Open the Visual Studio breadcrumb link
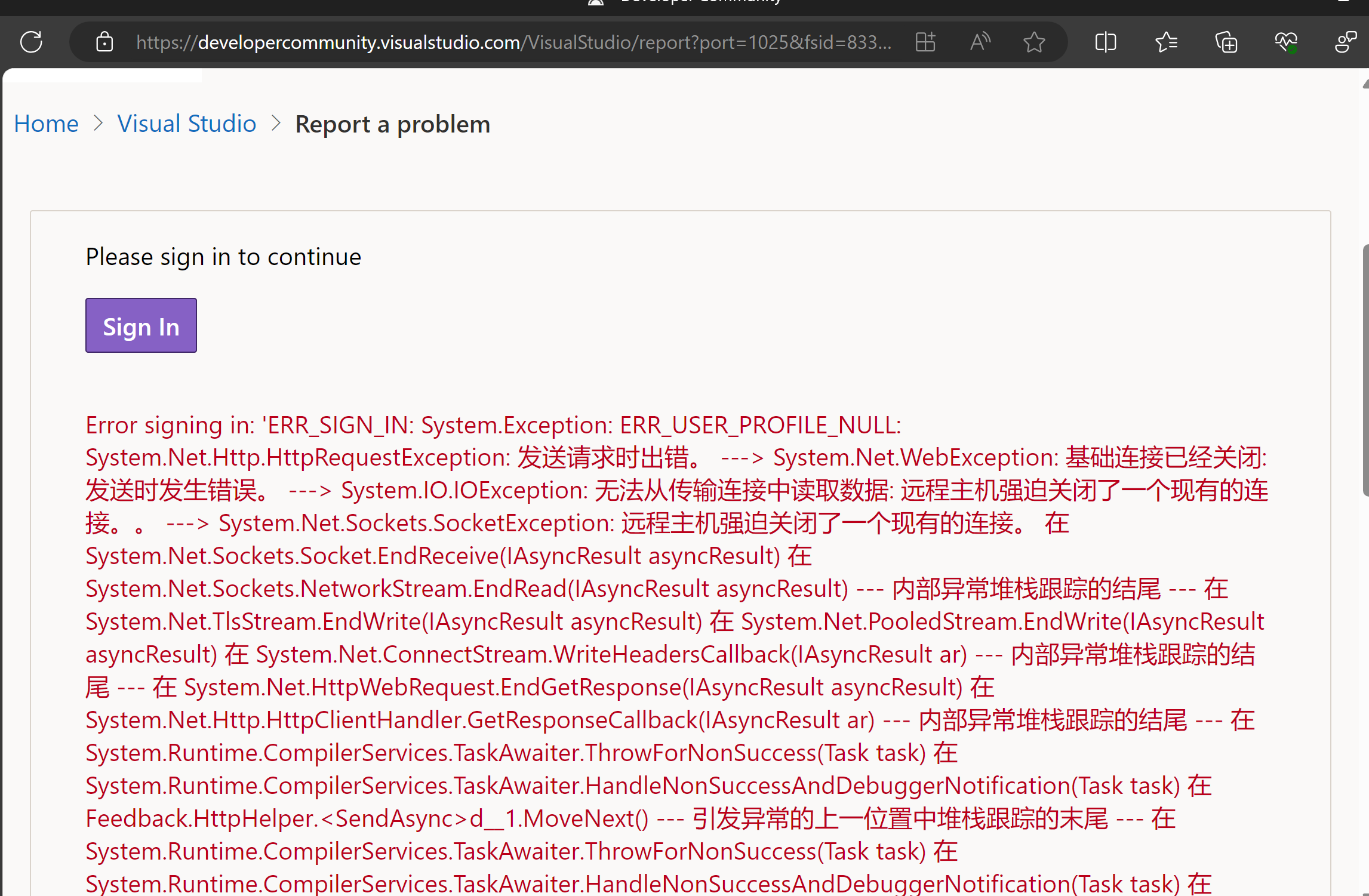The height and width of the screenshot is (896, 1369). (187, 124)
